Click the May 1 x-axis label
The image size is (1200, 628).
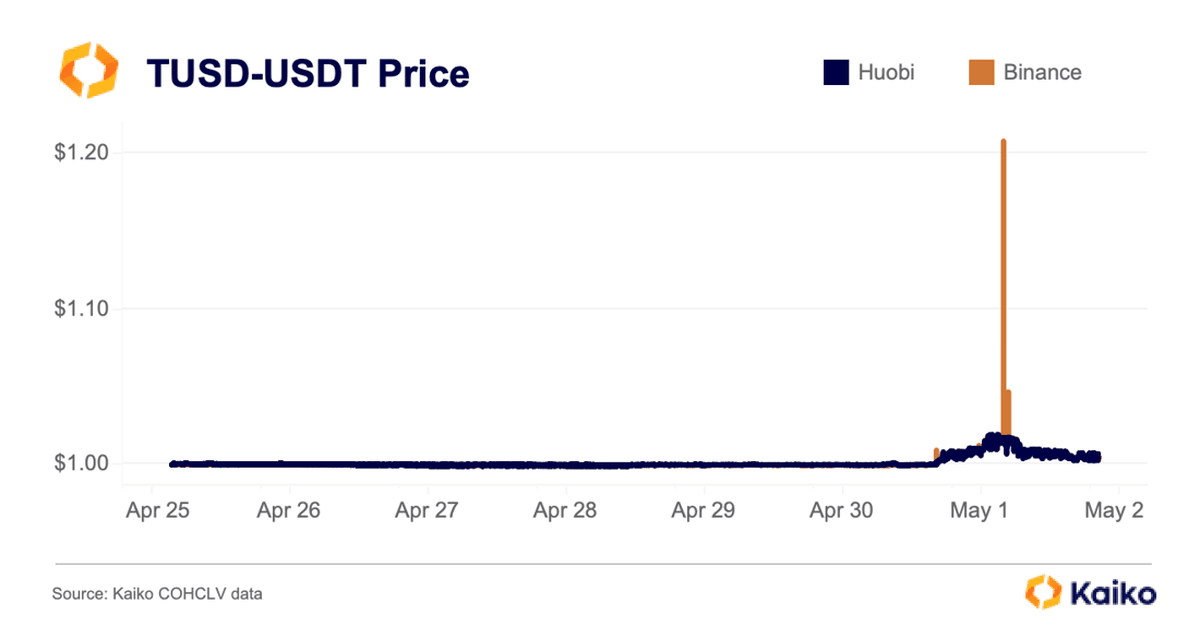click(x=979, y=510)
